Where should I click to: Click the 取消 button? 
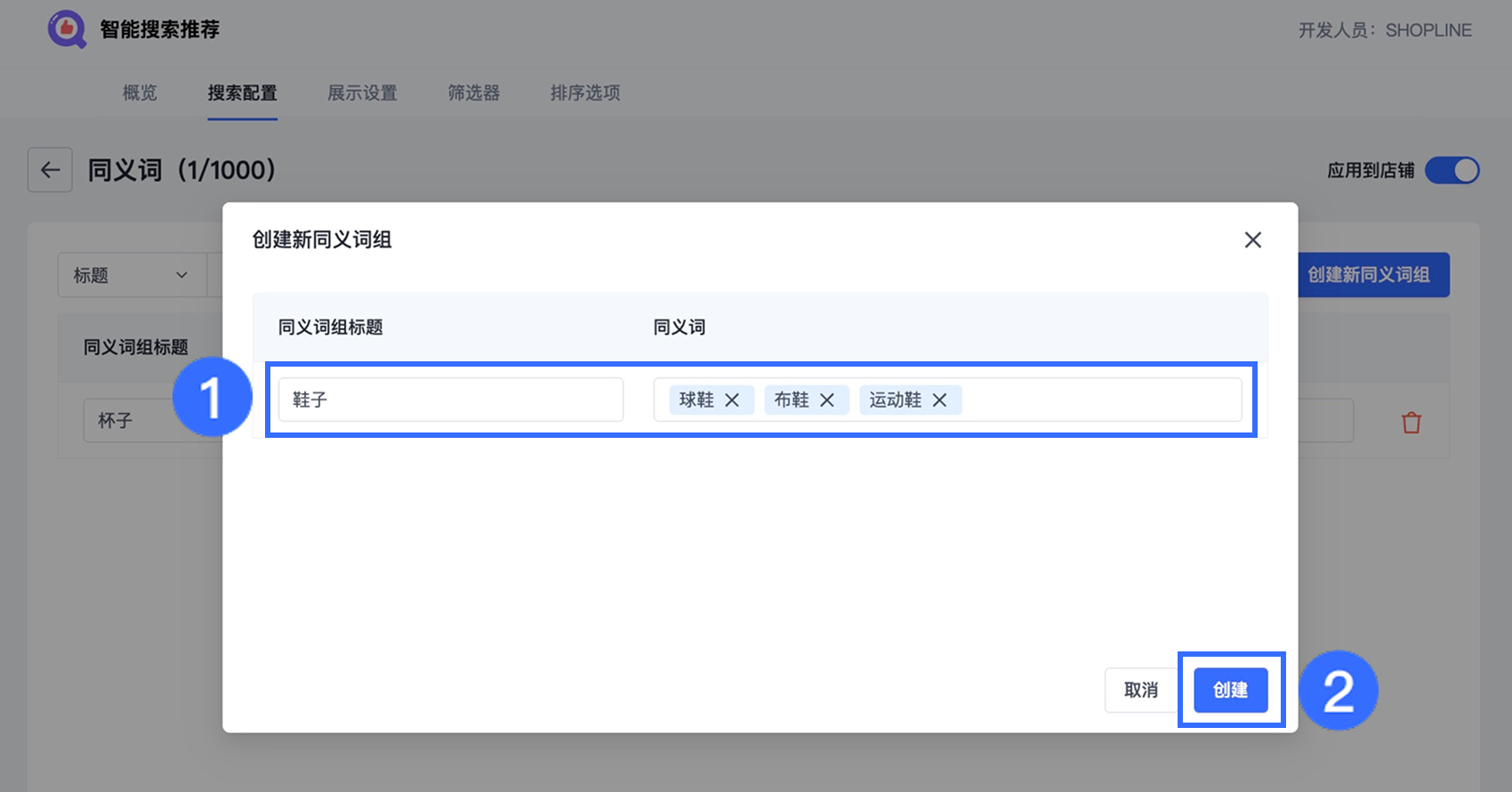(x=1140, y=691)
